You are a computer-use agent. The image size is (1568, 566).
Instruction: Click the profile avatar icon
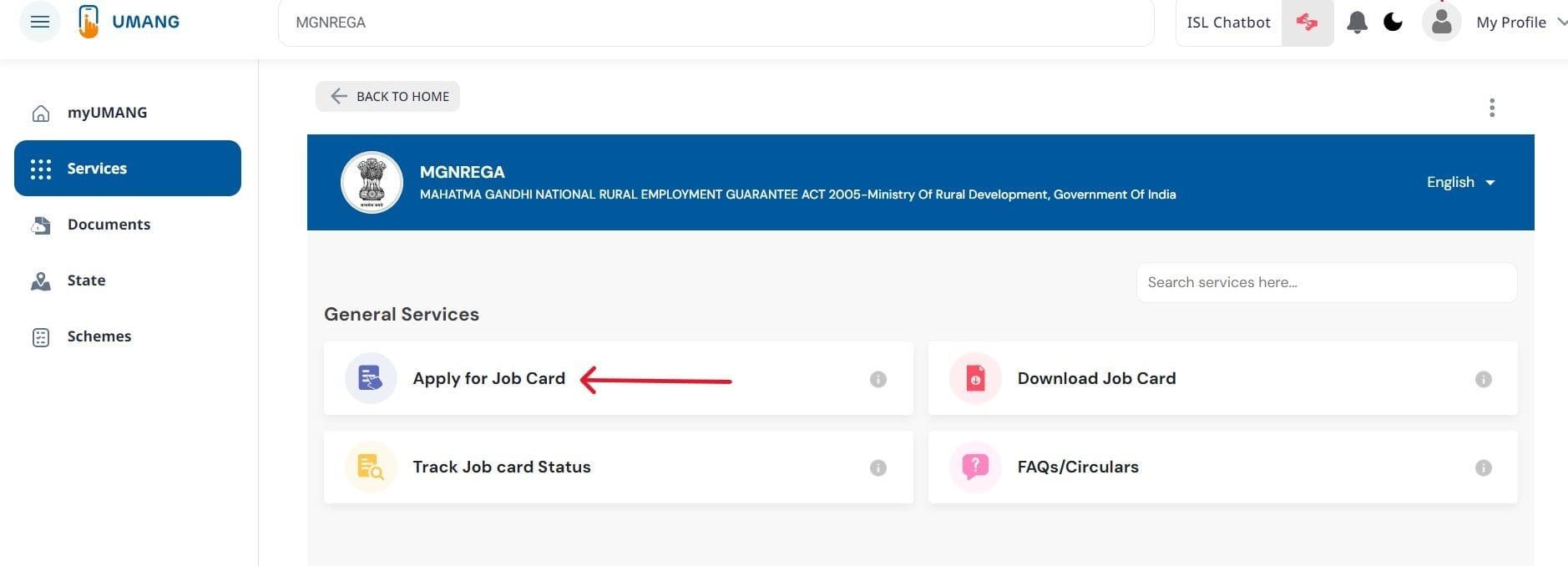[1441, 22]
